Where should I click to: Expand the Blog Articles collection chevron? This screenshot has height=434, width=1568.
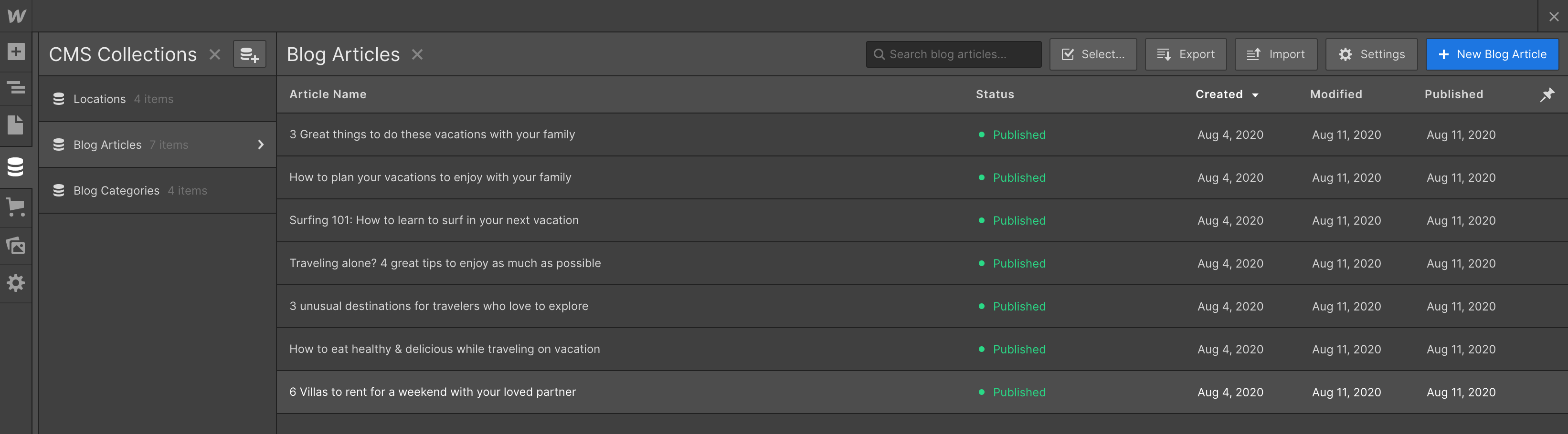261,145
